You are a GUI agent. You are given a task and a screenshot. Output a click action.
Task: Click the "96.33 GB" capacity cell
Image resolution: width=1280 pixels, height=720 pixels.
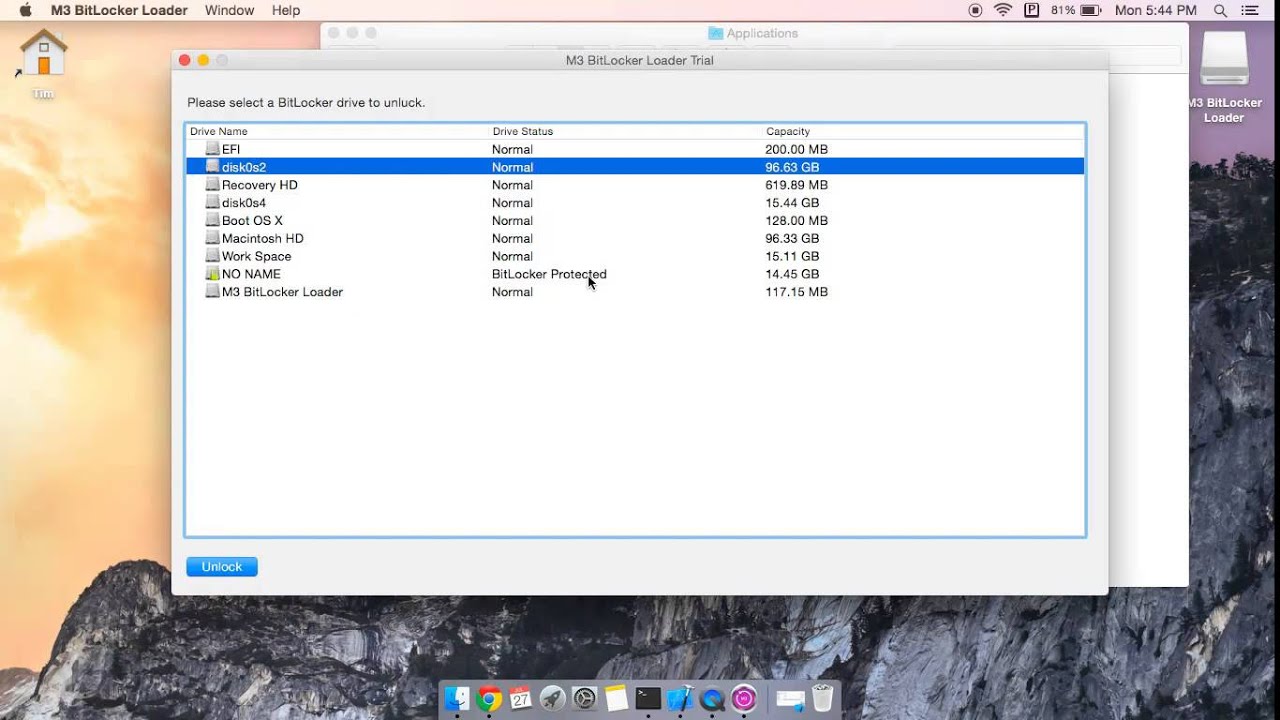tap(792, 238)
